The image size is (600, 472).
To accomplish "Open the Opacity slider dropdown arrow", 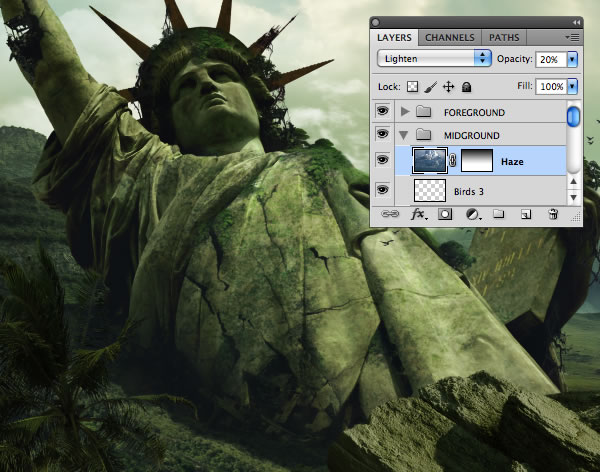I will 572,59.
